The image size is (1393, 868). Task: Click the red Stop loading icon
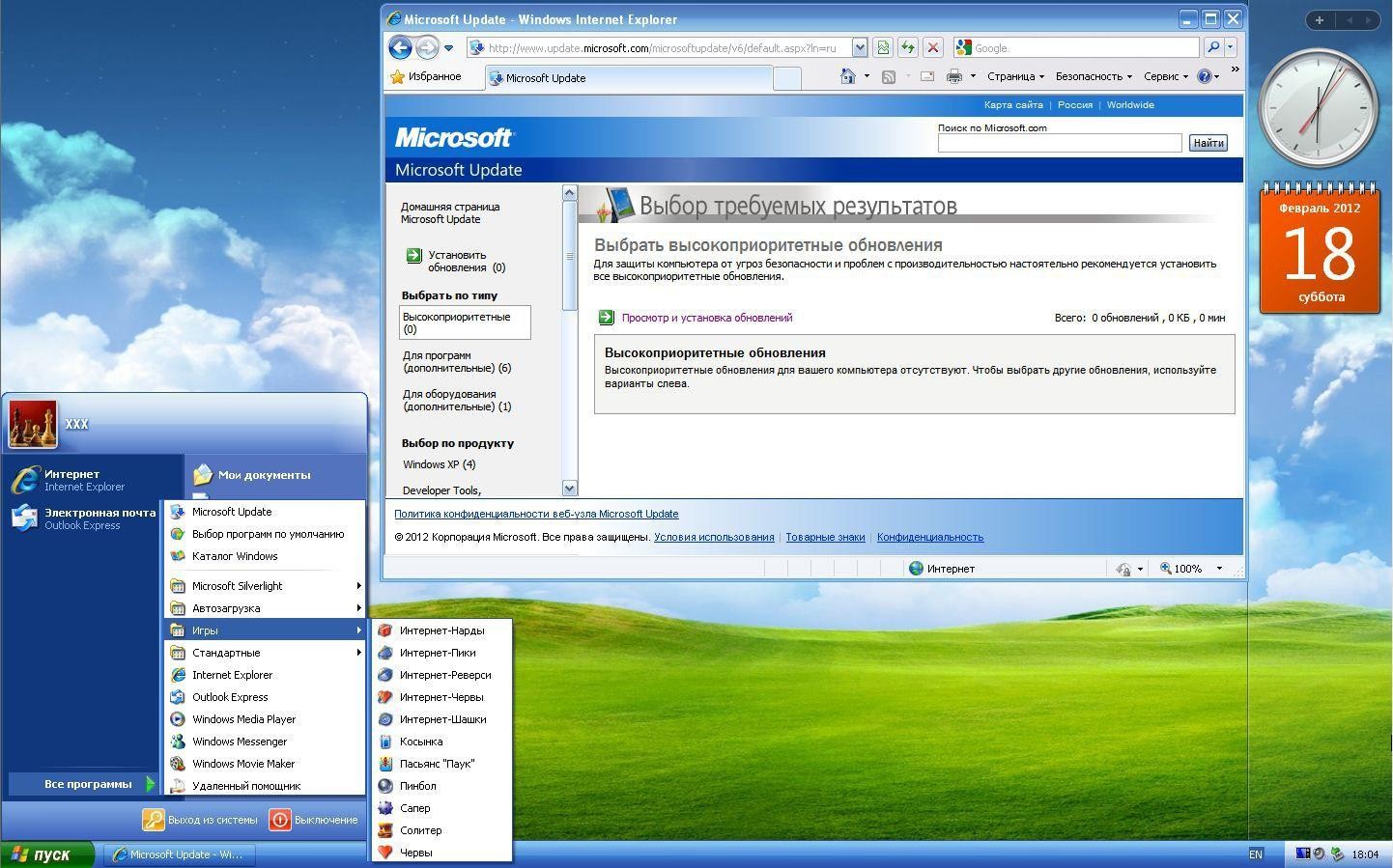932,47
